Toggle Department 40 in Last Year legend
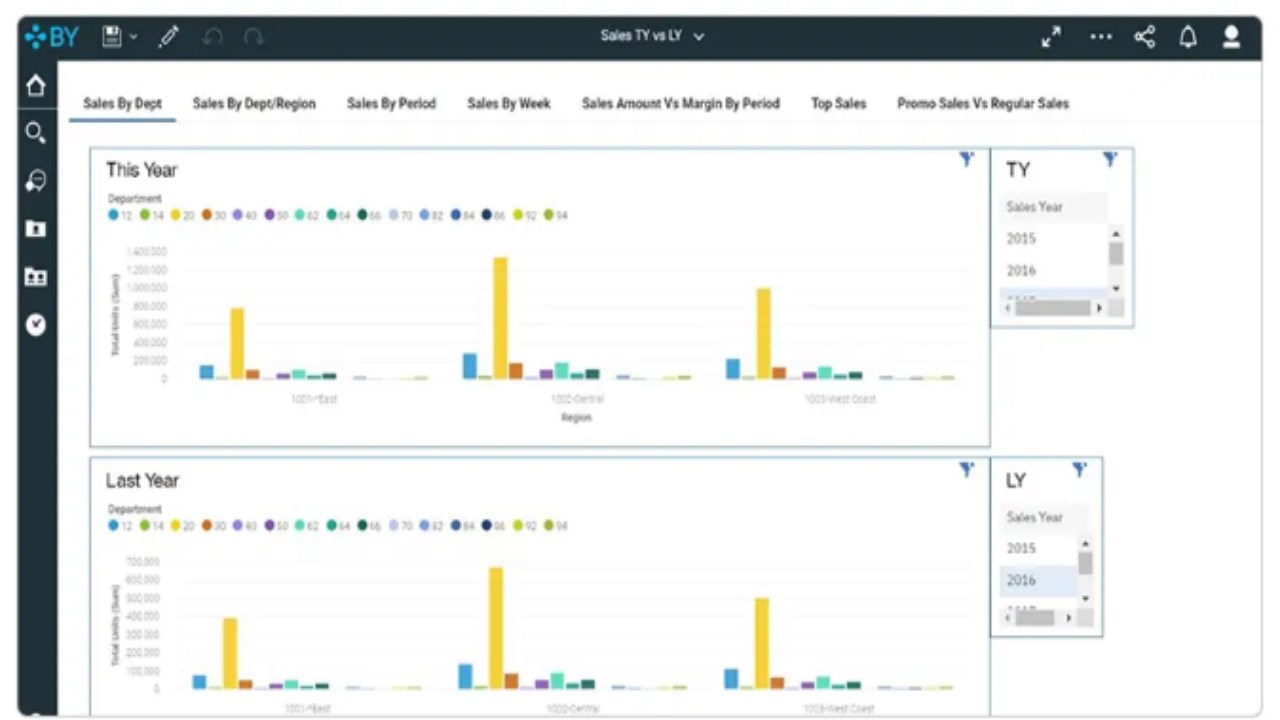 [x=245, y=525]
